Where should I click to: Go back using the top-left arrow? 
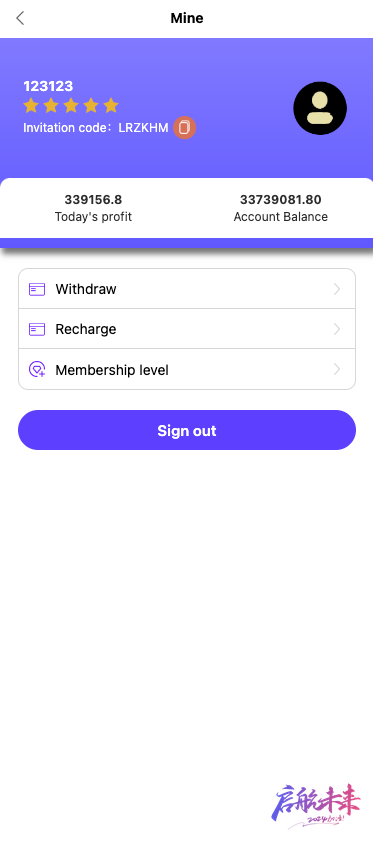click(20, 18)
